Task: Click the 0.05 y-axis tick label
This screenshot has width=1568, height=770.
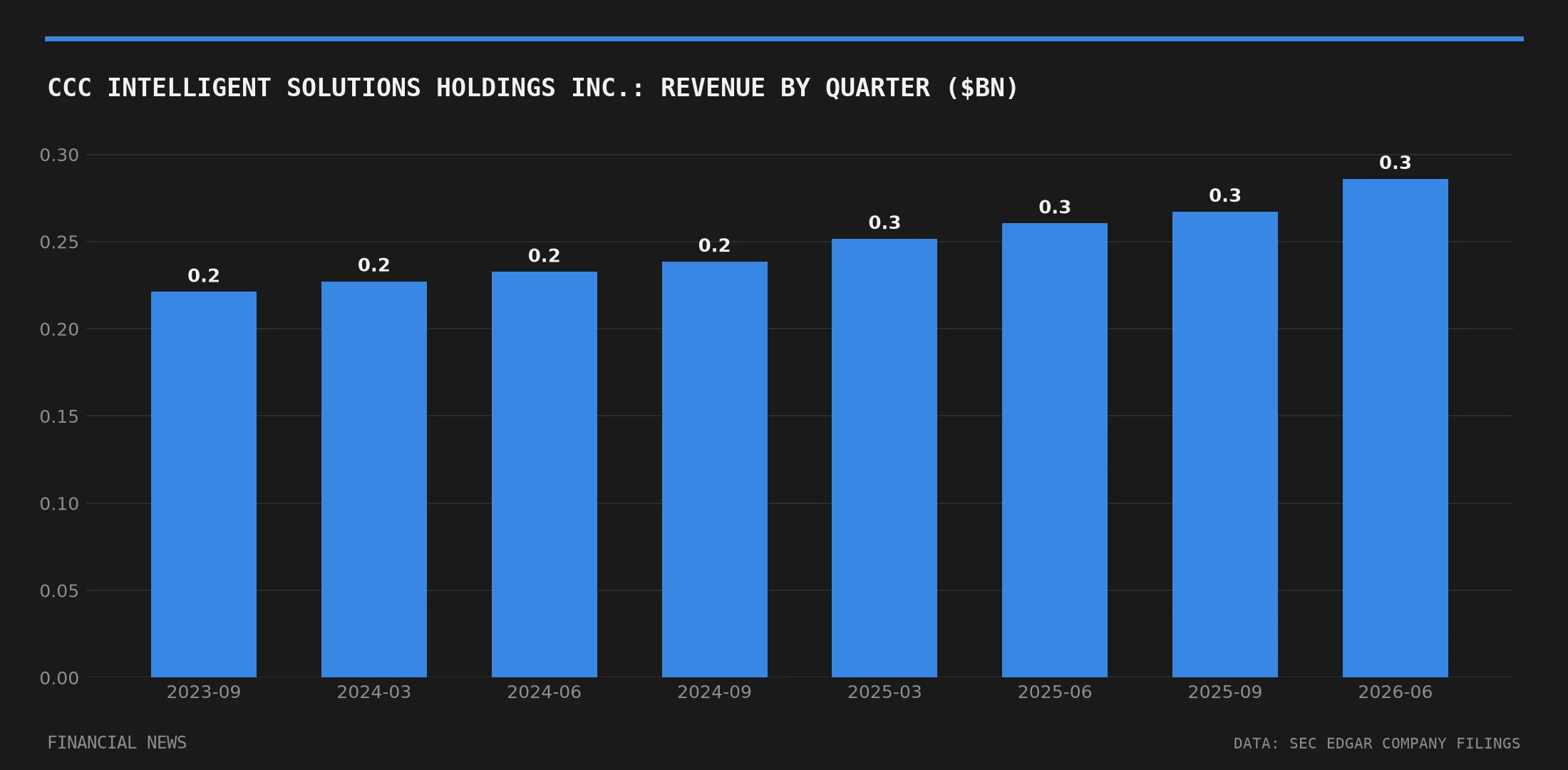Action: (x=59, y=591)
